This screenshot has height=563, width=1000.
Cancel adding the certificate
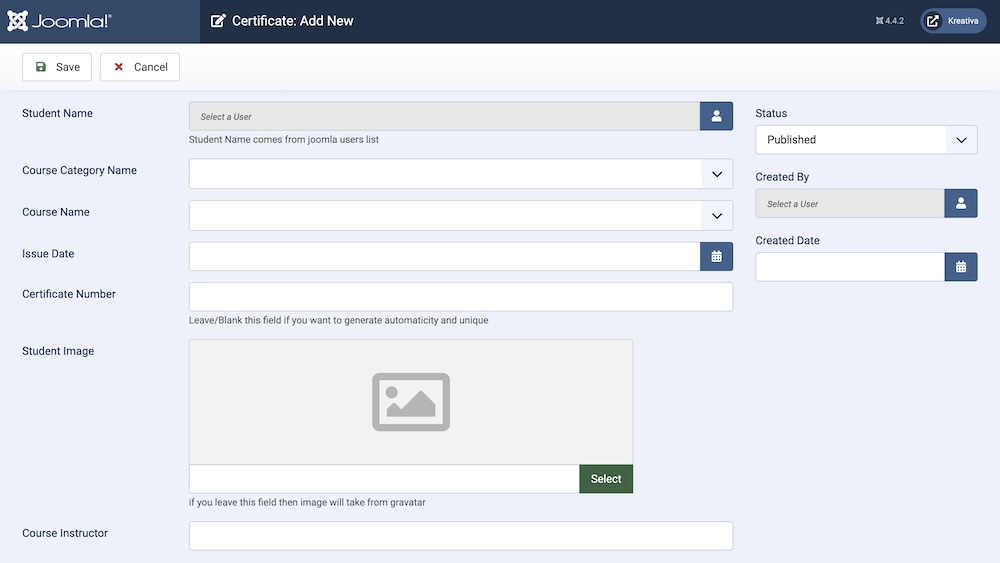[140, 67]
